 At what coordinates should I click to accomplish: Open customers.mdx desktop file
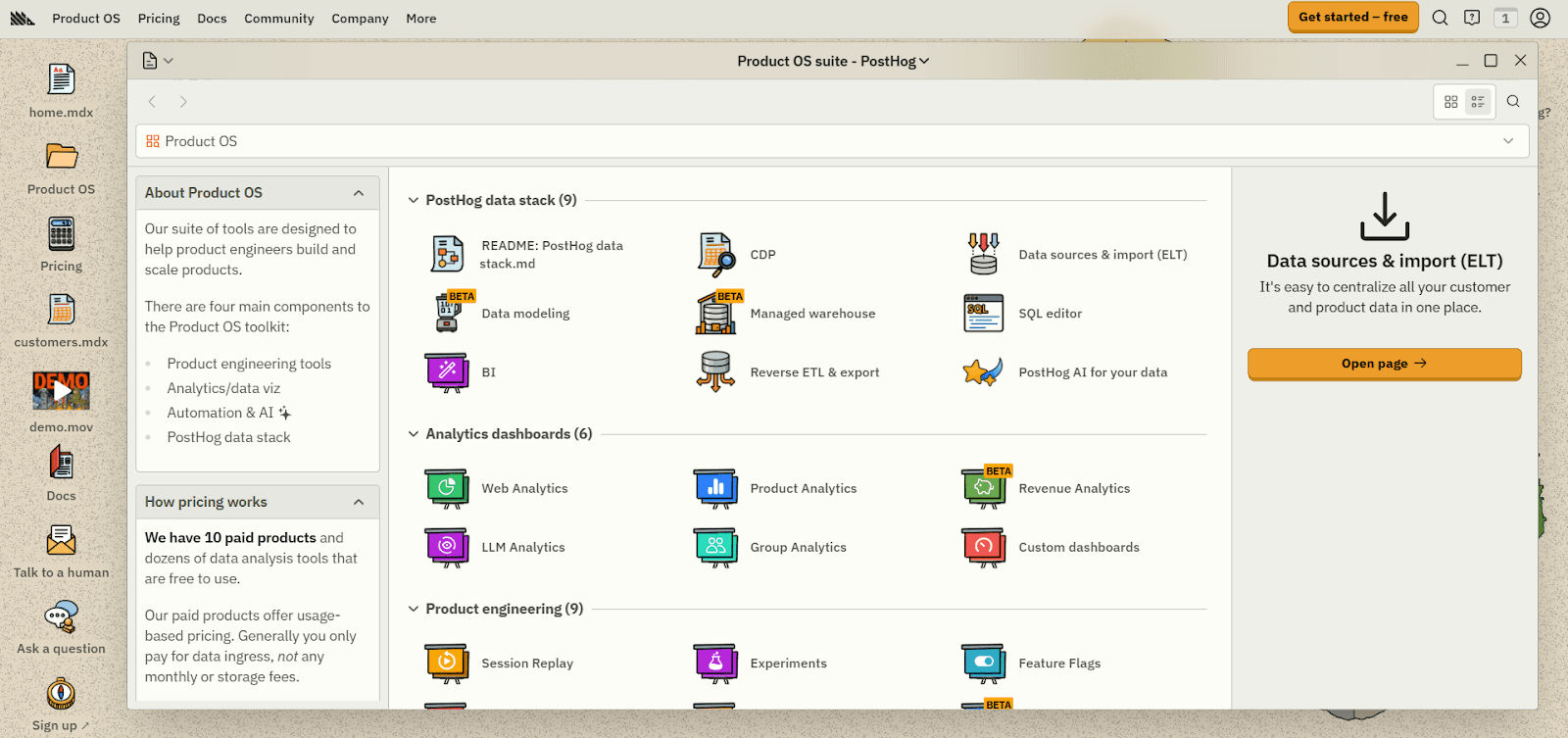[x=61, y=311]
